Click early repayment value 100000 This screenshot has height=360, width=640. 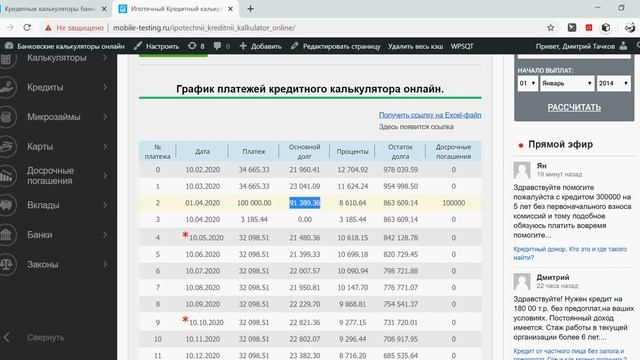pos(453,203)
